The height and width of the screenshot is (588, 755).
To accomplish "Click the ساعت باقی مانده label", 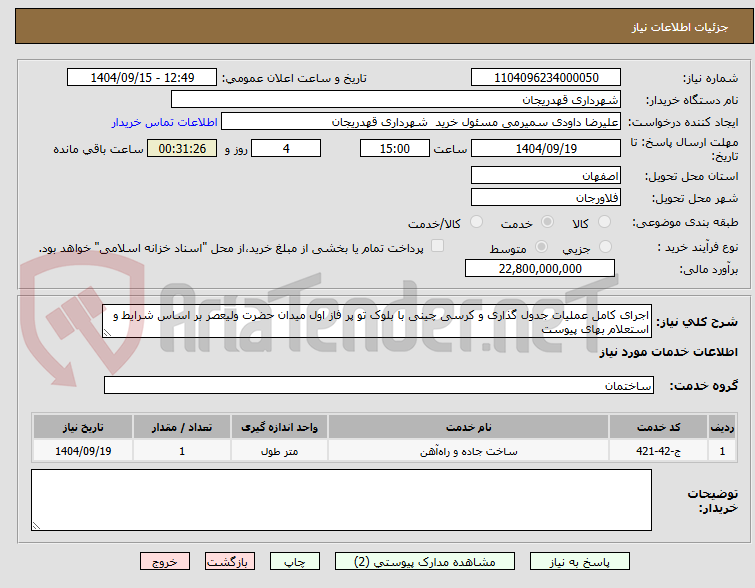I will click(x=98, y=149).
